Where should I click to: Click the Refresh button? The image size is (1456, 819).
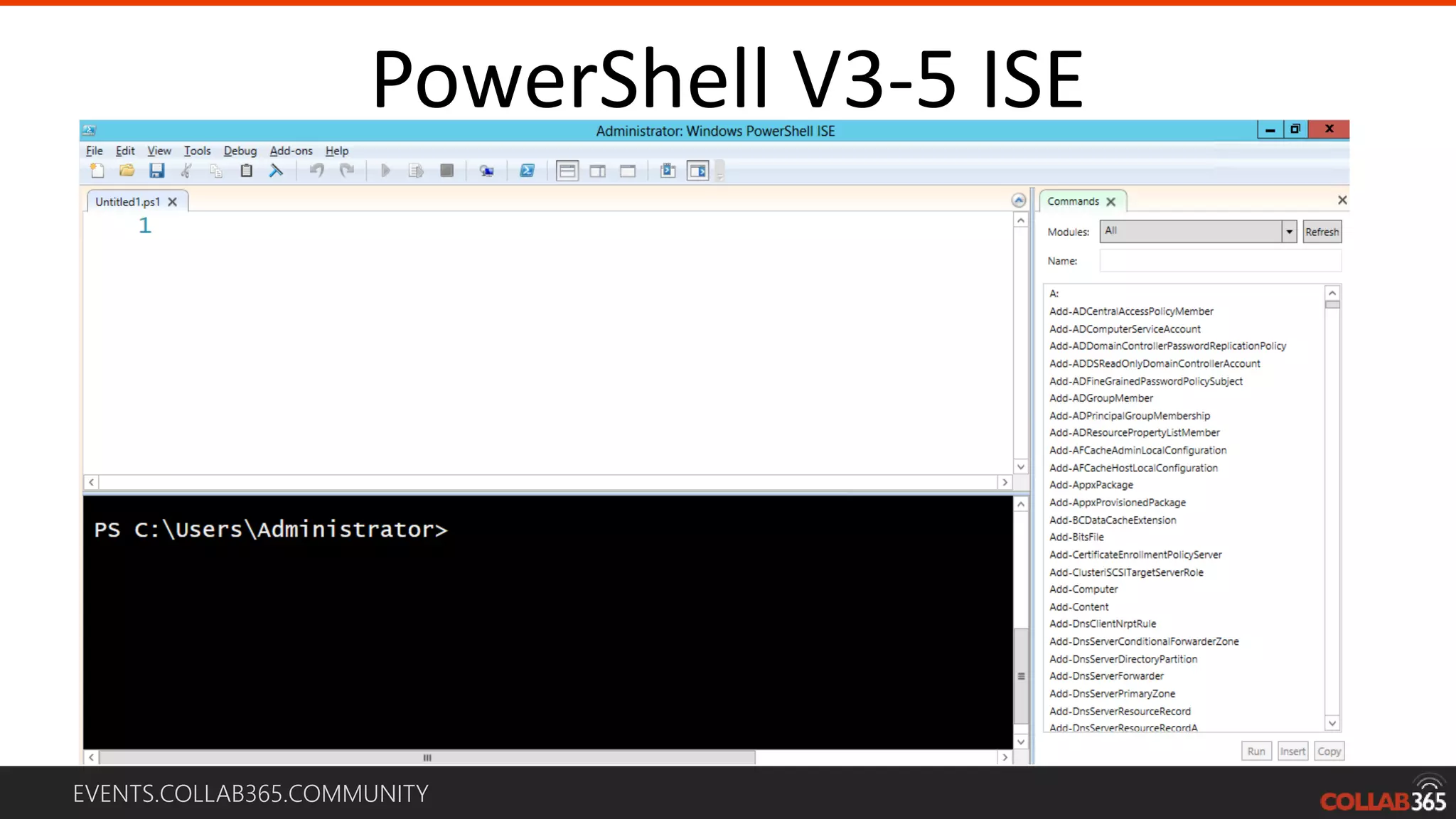pyautogui.click(x=1322, y=232)
